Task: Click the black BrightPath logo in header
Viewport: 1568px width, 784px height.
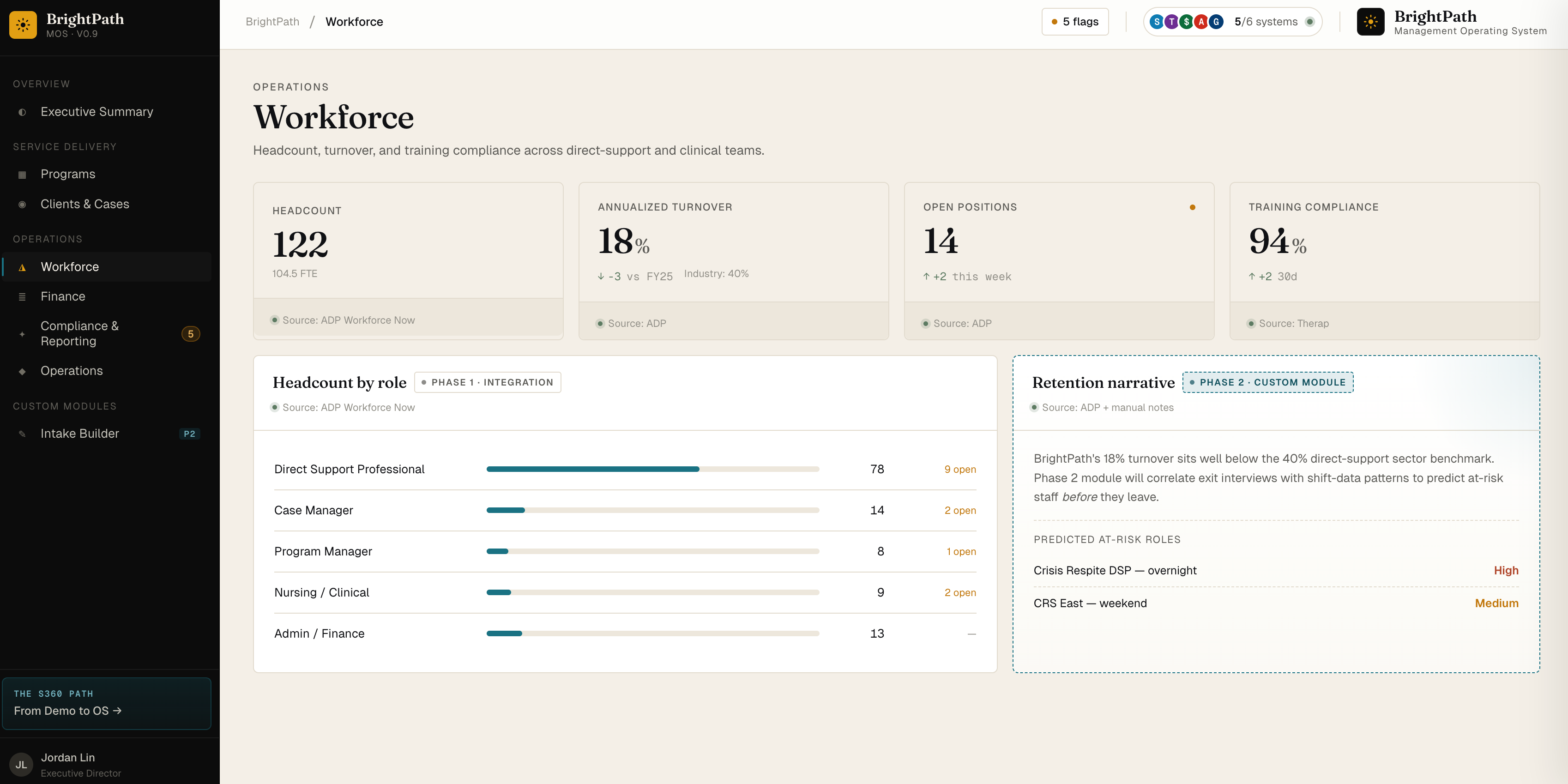Action: point(1370,22)
